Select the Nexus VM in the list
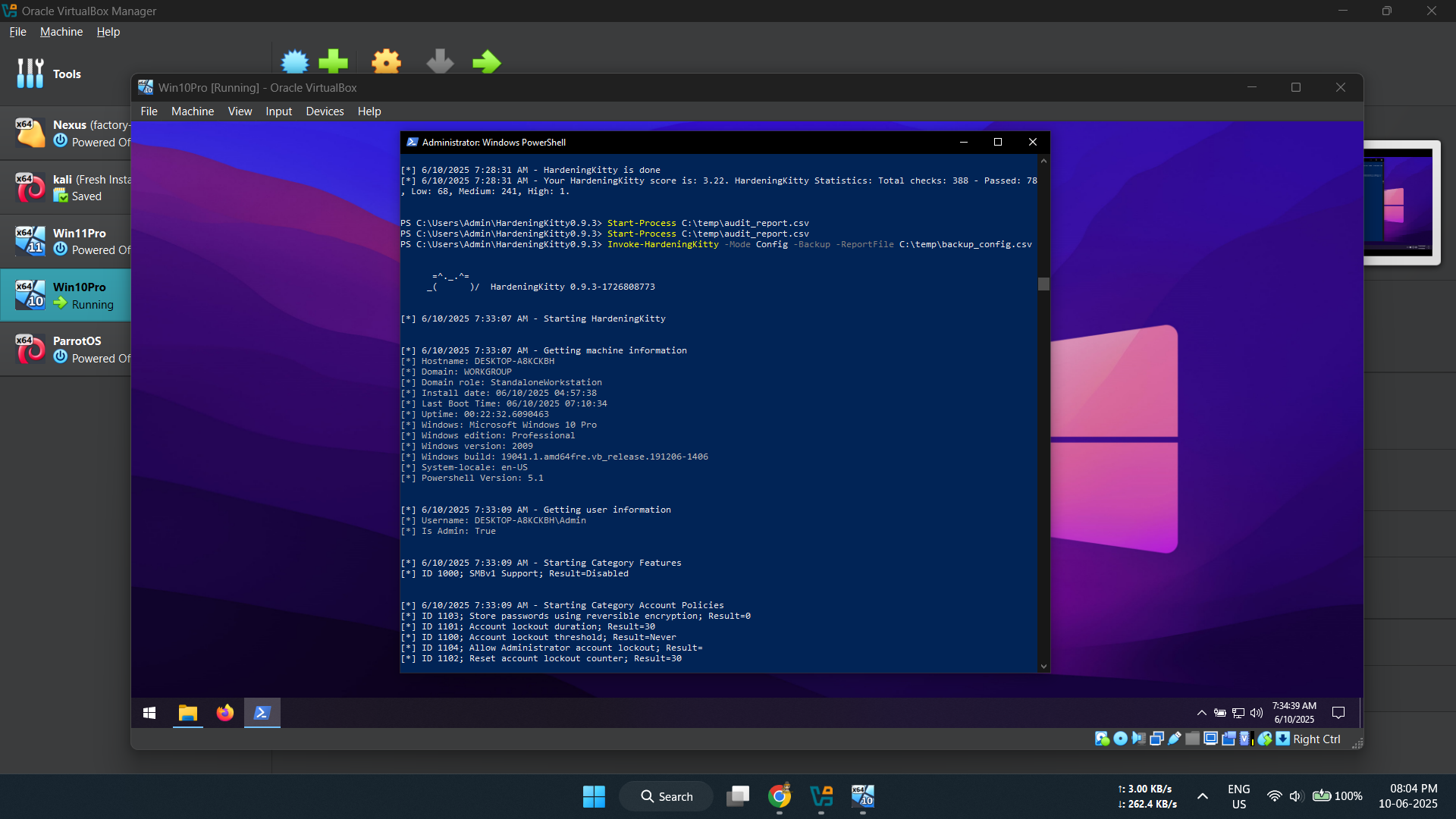The image size is (1456, 819). tap(65, 133)
